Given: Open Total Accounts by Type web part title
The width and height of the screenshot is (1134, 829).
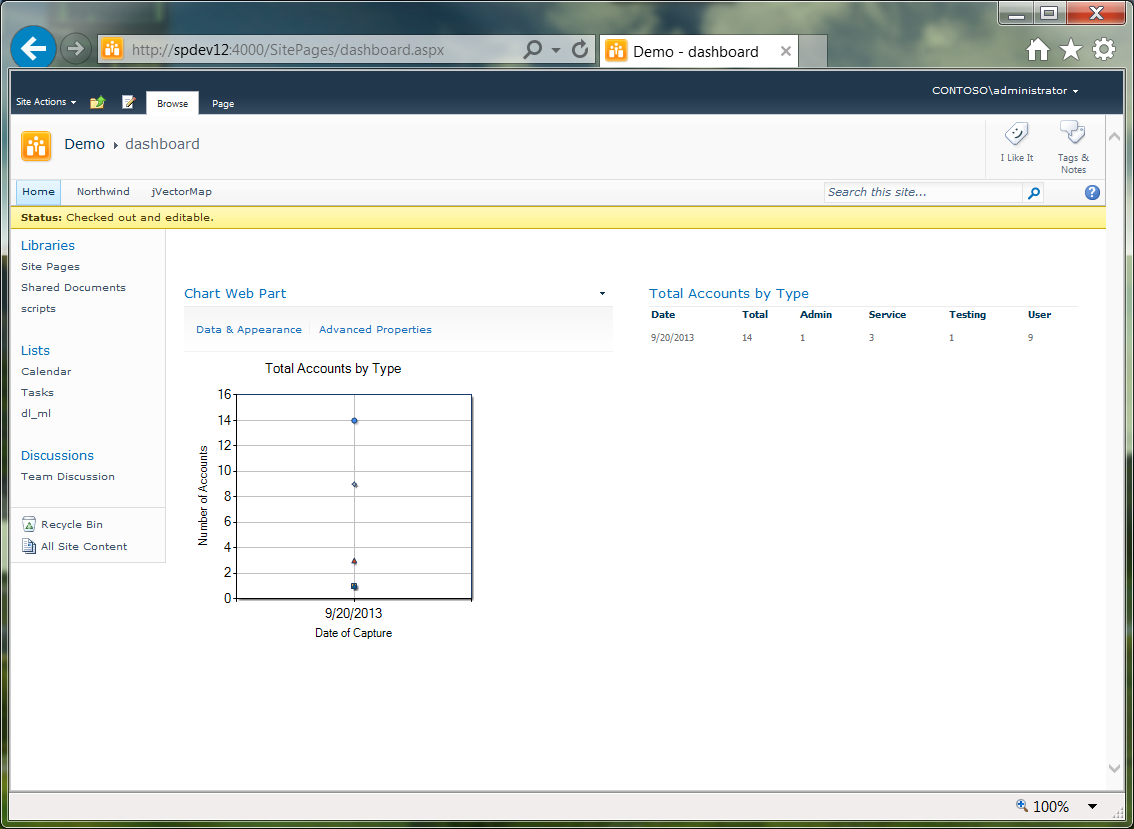Looking at the screenshot, I should coord(729,293).
